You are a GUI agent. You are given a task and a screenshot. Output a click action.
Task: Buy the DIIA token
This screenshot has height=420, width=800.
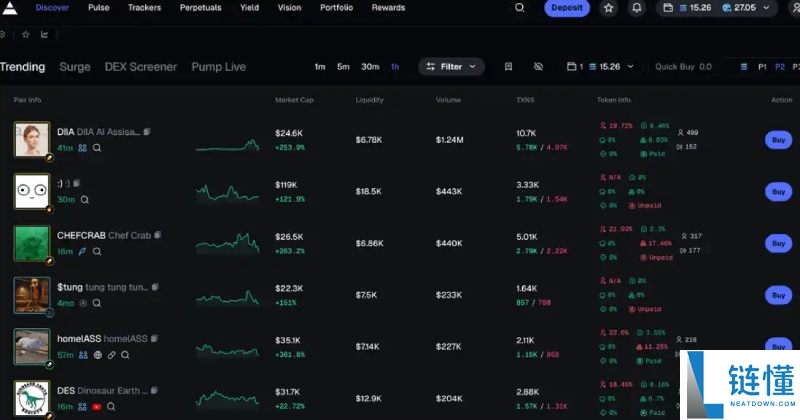[776, 140]
